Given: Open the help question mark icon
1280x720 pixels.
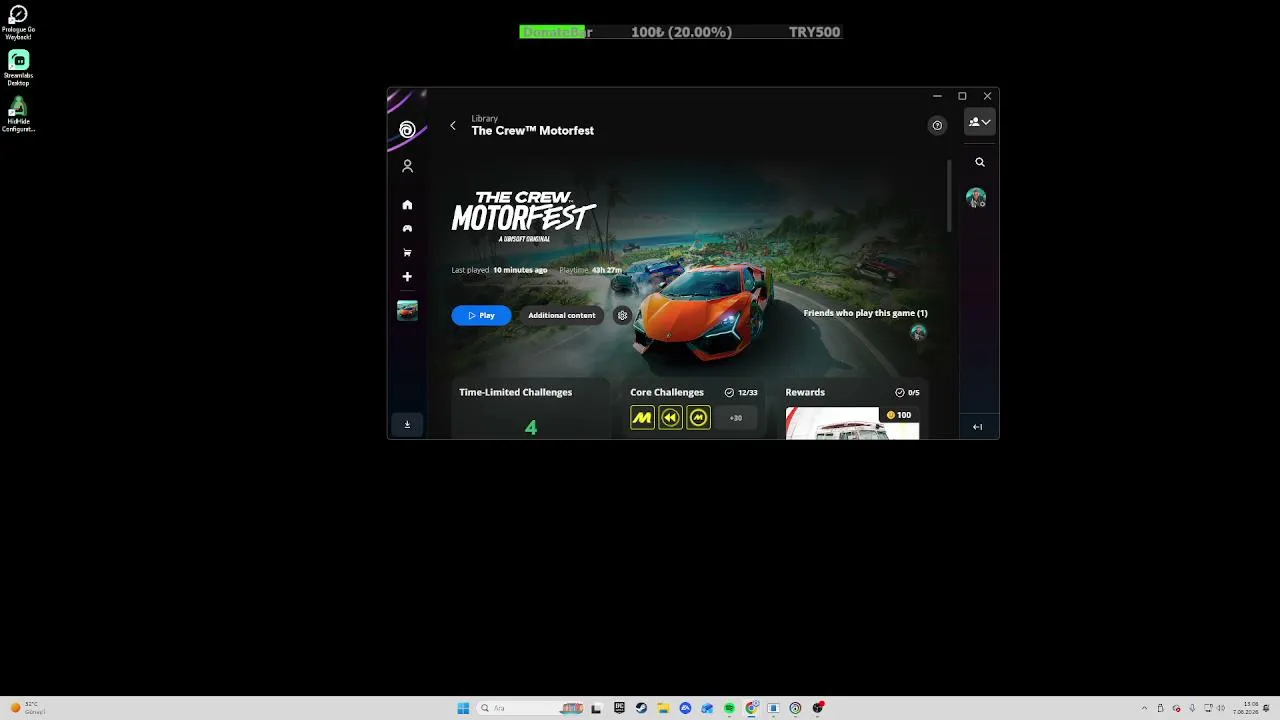Looking at the screenshot, I should pyautogui.click(x=937, y=125).
